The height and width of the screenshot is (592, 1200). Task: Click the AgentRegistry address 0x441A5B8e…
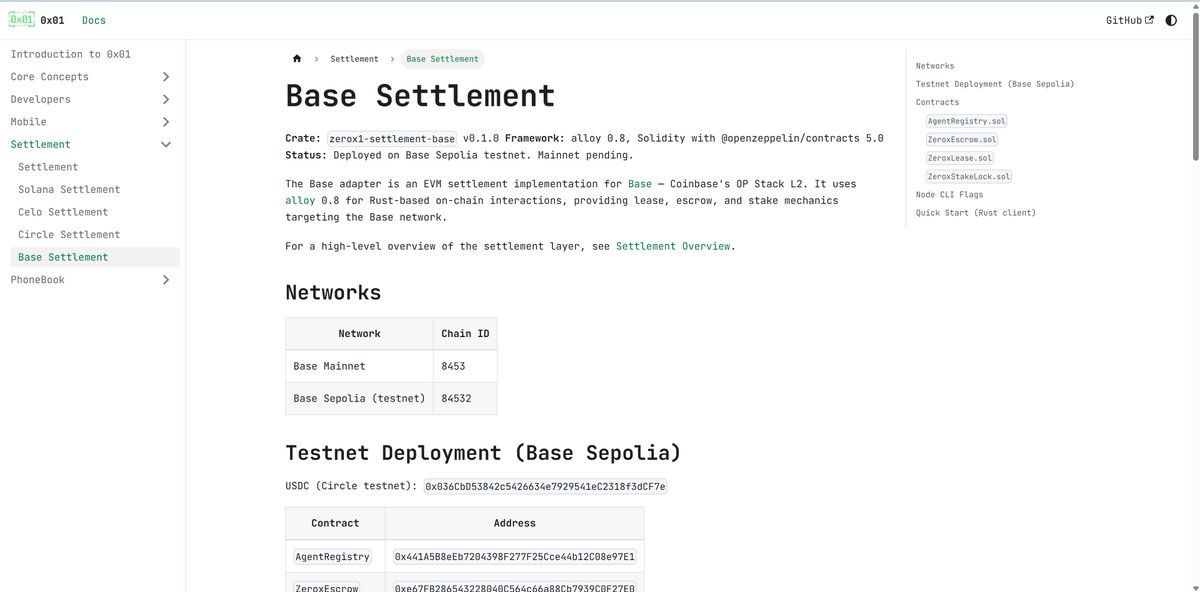point(515,557)
